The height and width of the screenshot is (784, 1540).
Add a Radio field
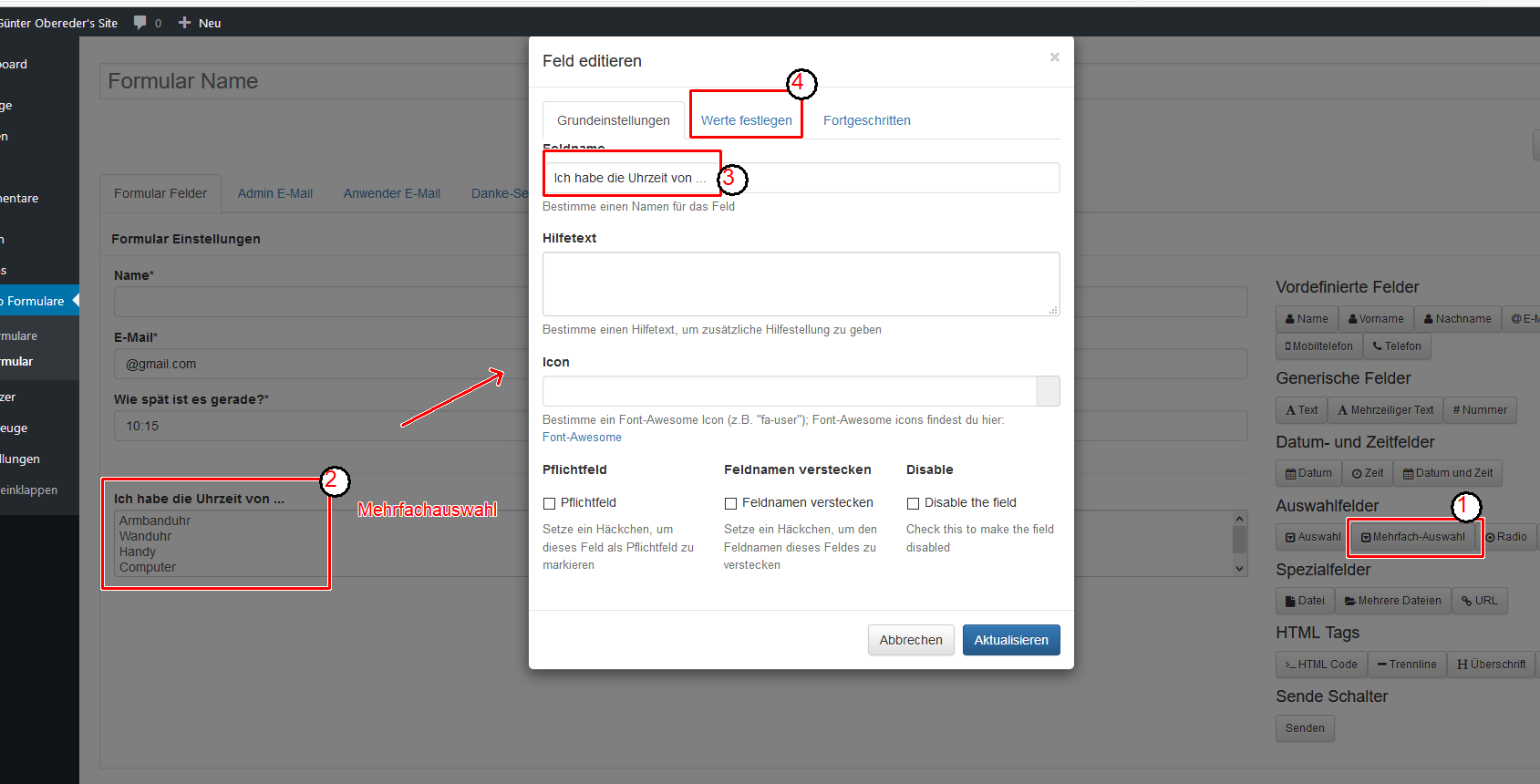[x=1505, y=537]
